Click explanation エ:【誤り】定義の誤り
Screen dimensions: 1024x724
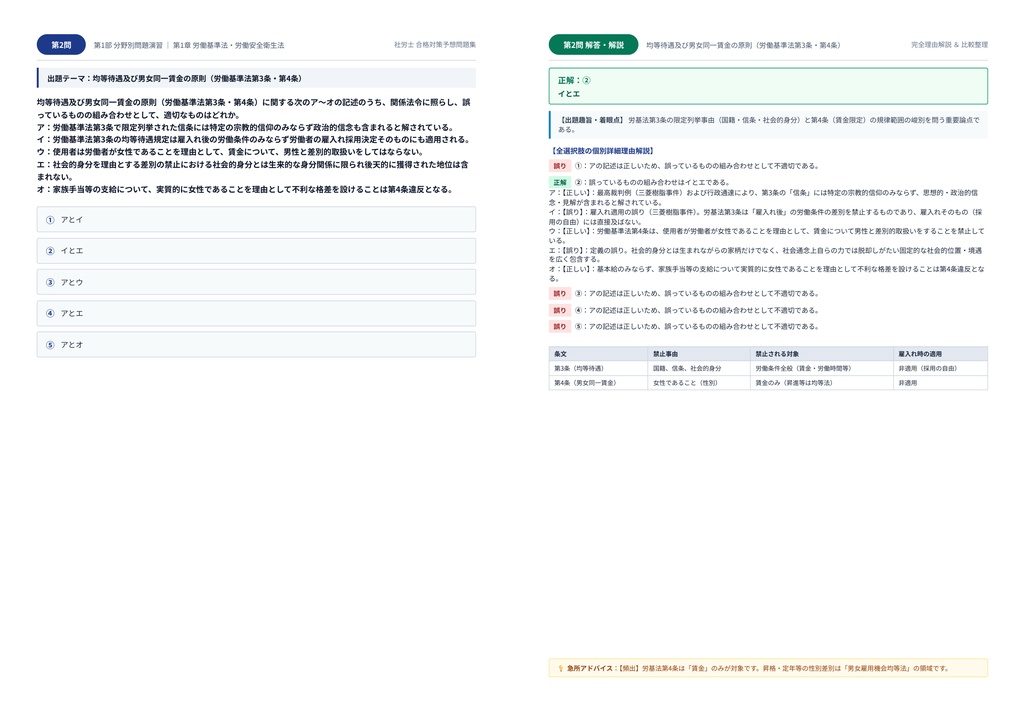(765, 255)
